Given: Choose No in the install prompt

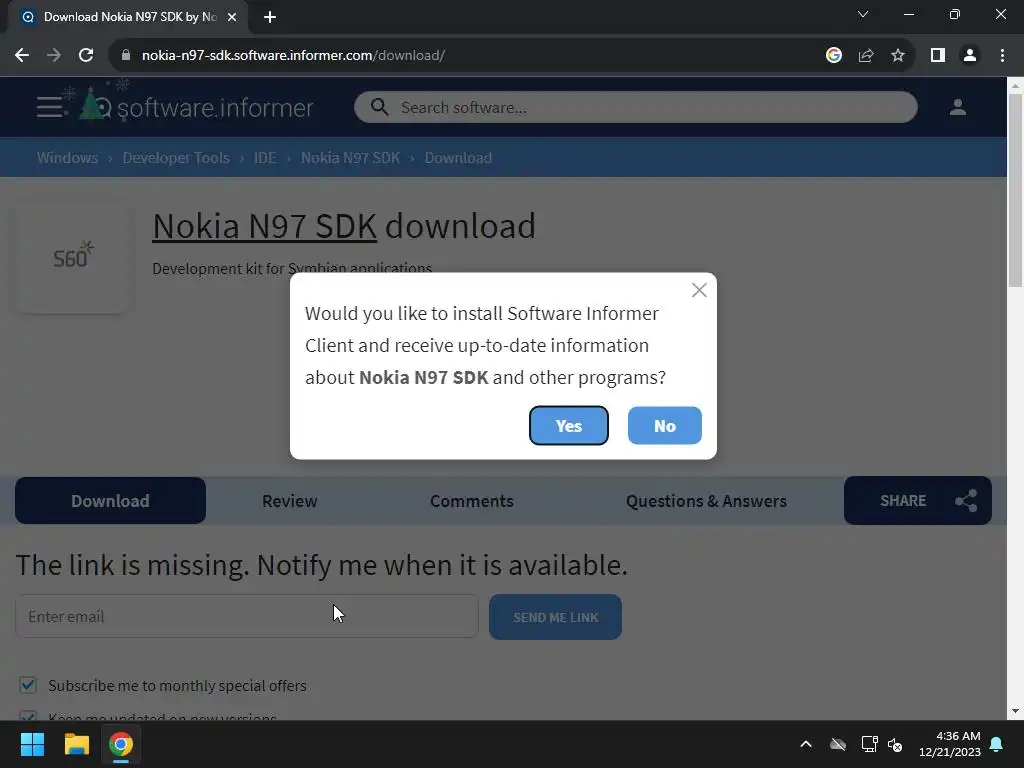Looking at the screenshot, I should pyautogui.click(x=664, y=425).
